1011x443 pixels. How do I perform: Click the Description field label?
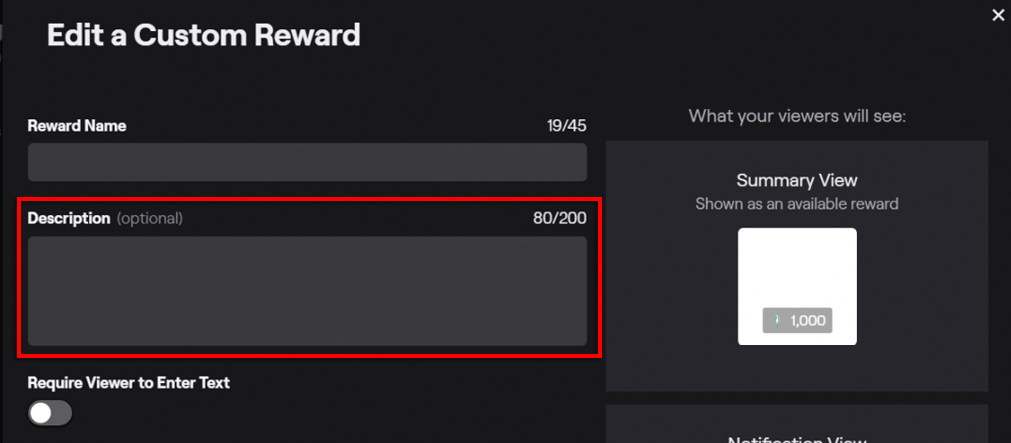pyautogui.click(x=69, y=218)
